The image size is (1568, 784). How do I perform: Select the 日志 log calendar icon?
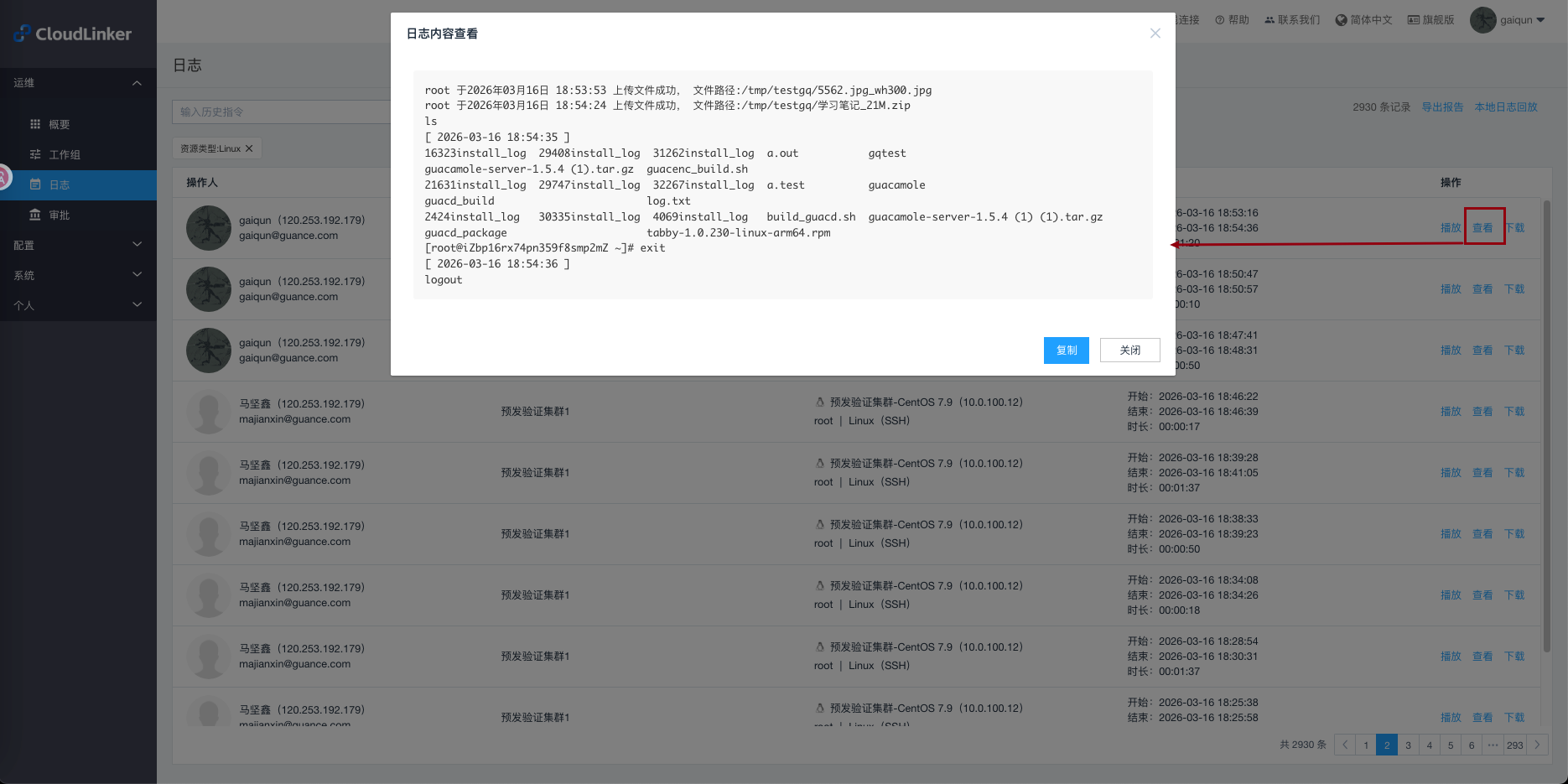[x=35, y=184]
